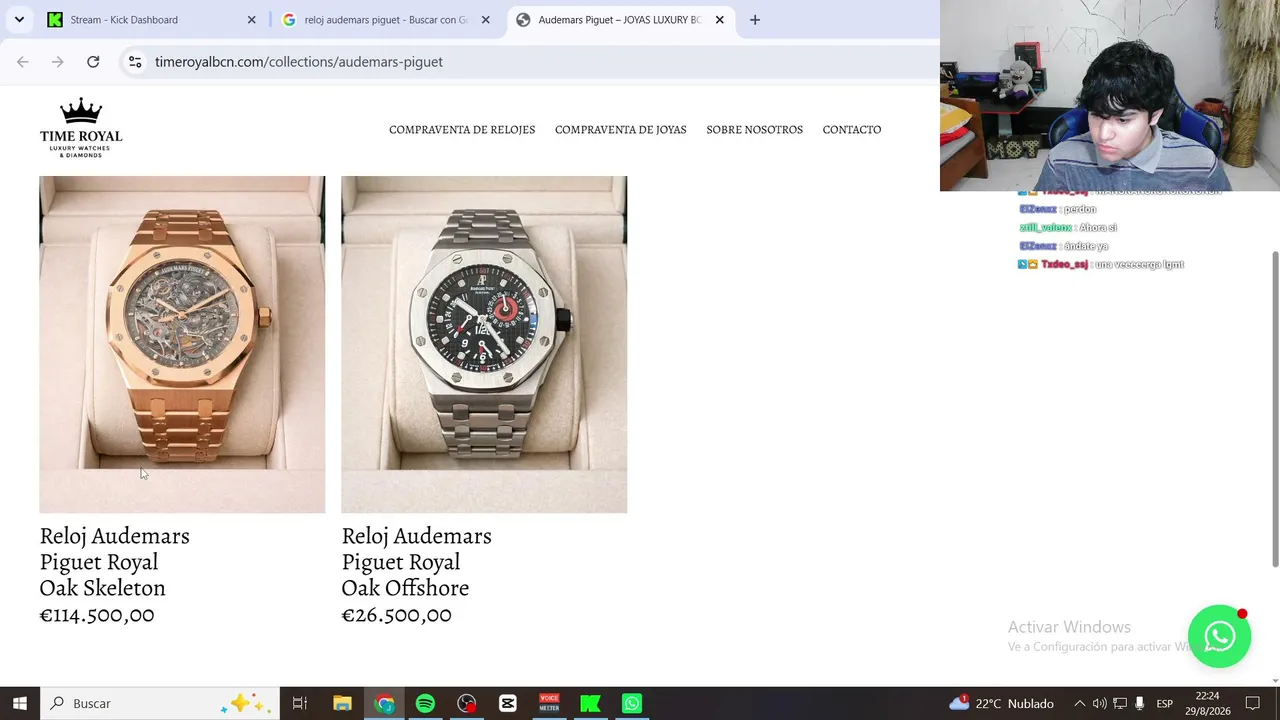Go back to the previous page
This screenshot has width=1280, height=720.
[23, 62]
